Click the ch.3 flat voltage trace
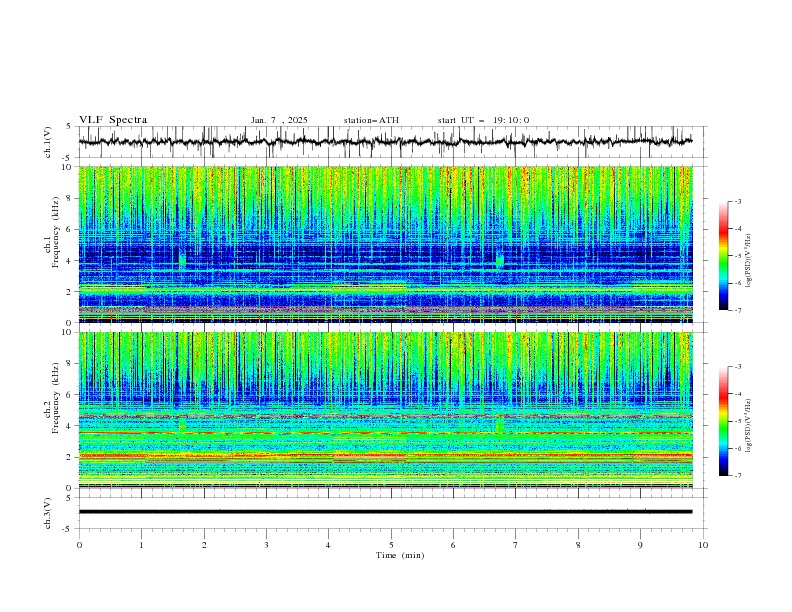This screenshot has width=792, height=612. click(385, 512)
